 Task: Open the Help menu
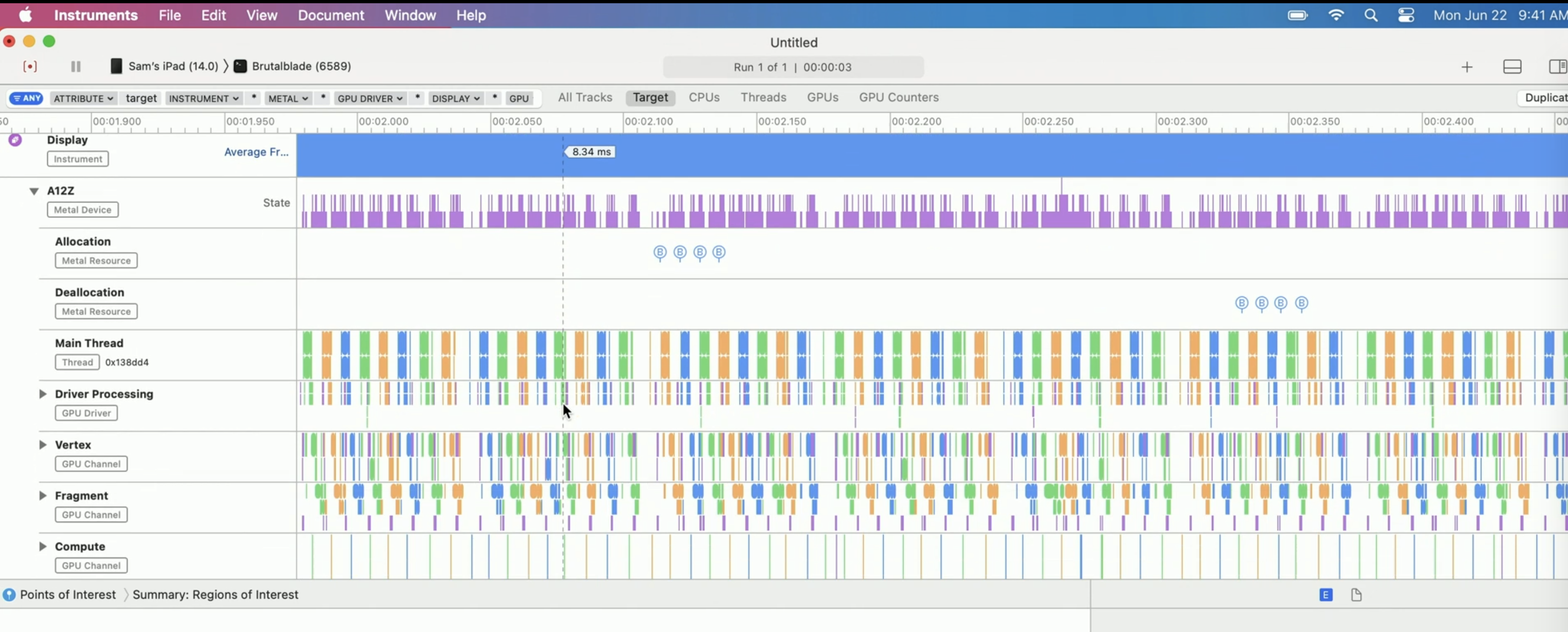click(470, 15)
